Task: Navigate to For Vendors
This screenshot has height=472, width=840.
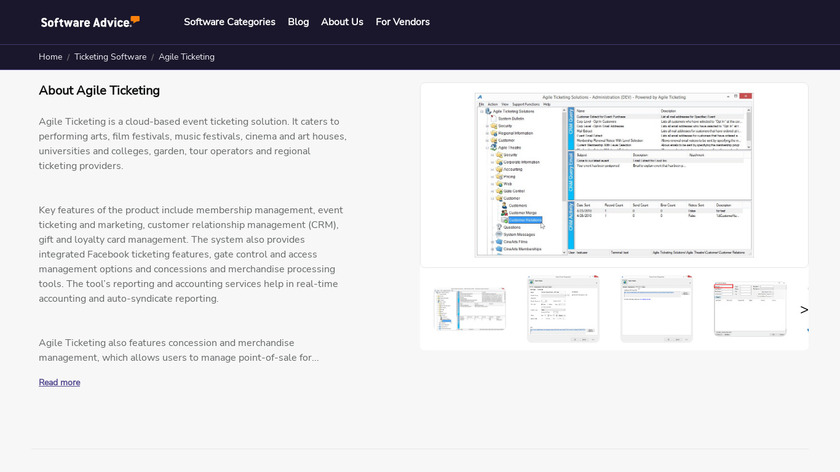Action: (402, 22)
